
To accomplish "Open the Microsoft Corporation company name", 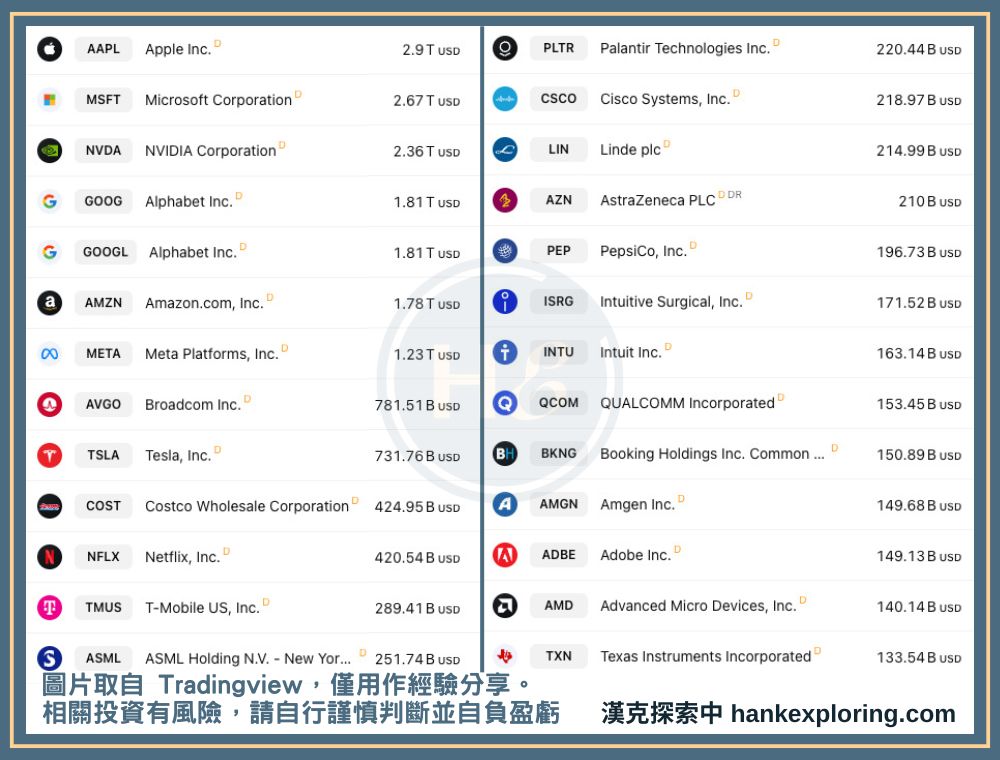I will 218,100.
